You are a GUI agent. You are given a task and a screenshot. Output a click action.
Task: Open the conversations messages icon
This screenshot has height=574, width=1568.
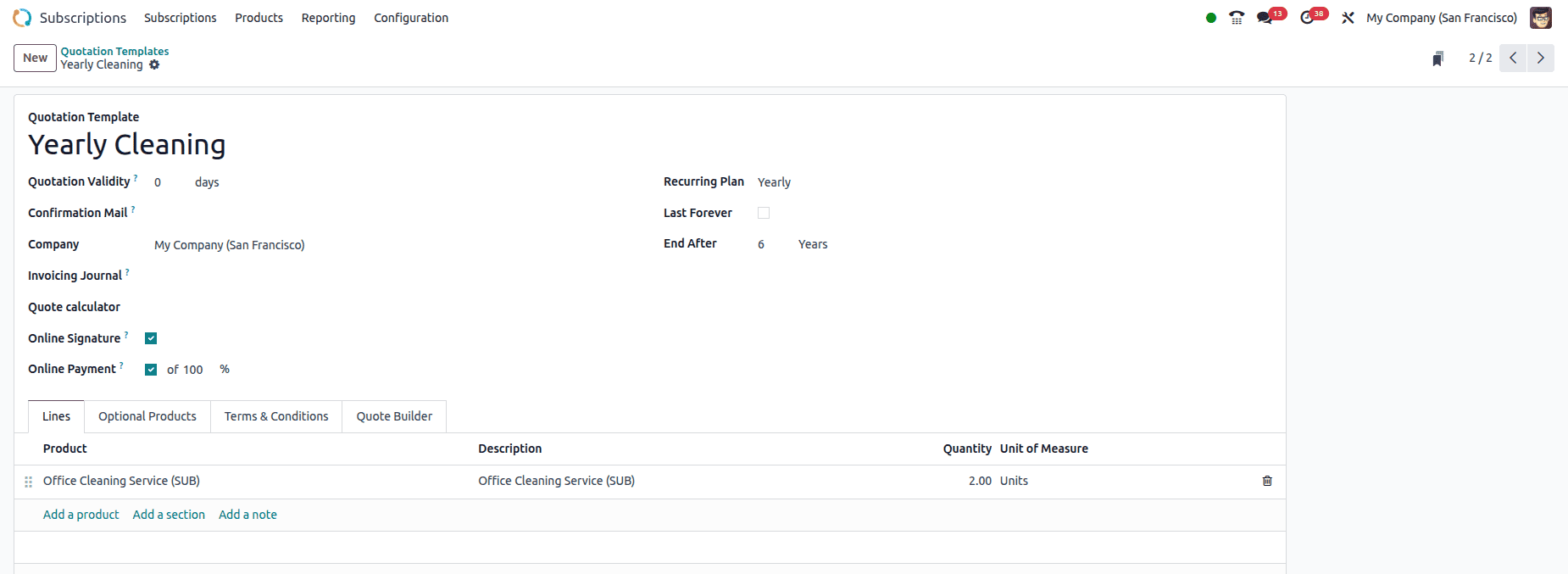click(1265, 18)
